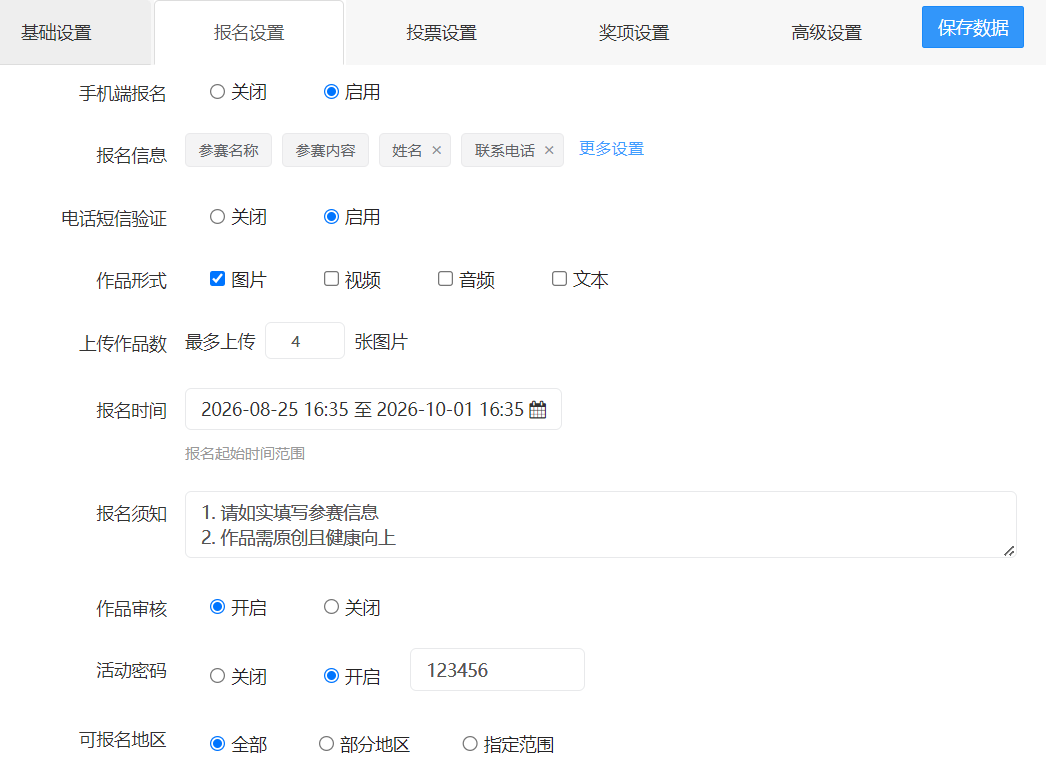The height and width of the screenshot is (768, 1046).
Task: Check the 视频 checkbox
Action: (332, 279)
